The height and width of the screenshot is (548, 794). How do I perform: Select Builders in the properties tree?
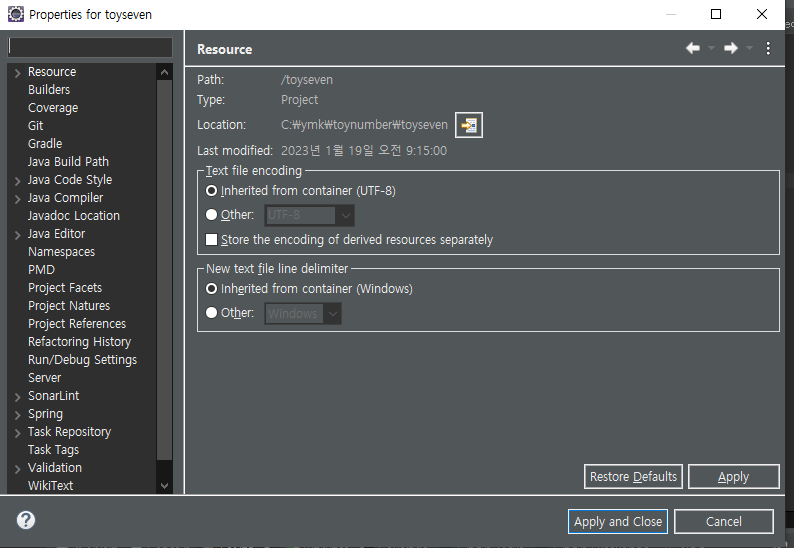click(x=49, y=90)
